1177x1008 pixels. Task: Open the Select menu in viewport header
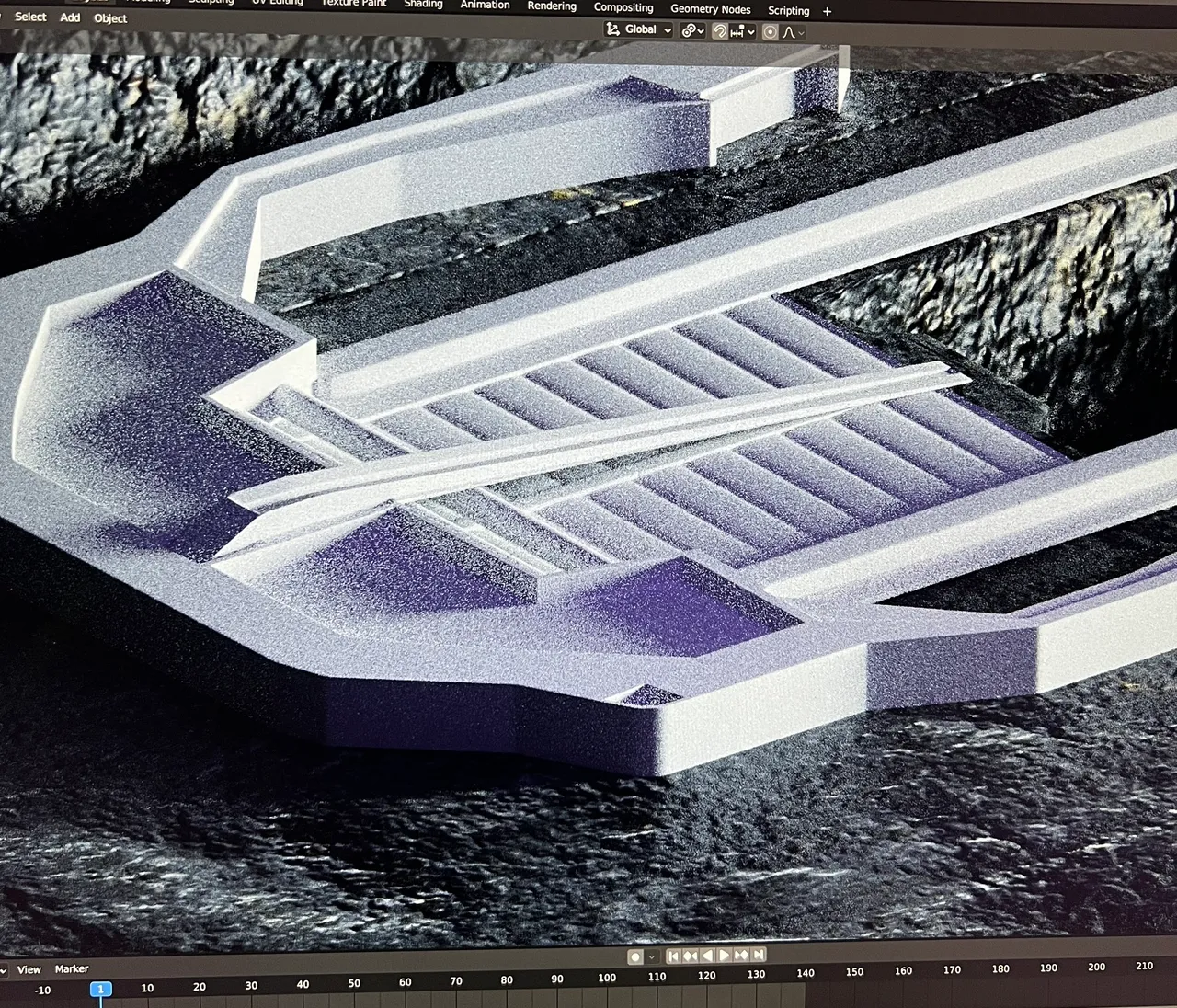[x=30, y=17]
